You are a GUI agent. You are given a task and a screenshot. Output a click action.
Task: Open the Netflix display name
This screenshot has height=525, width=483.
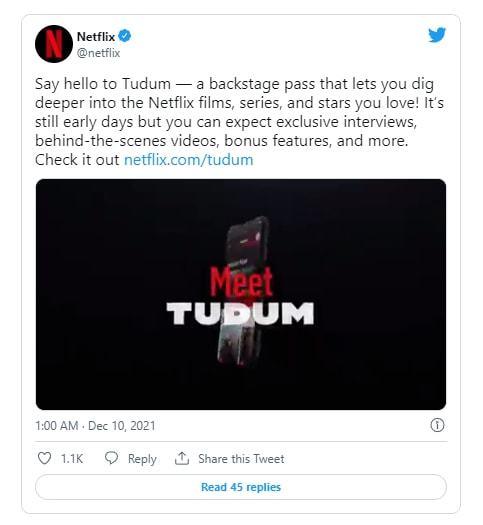pos(96,36)
